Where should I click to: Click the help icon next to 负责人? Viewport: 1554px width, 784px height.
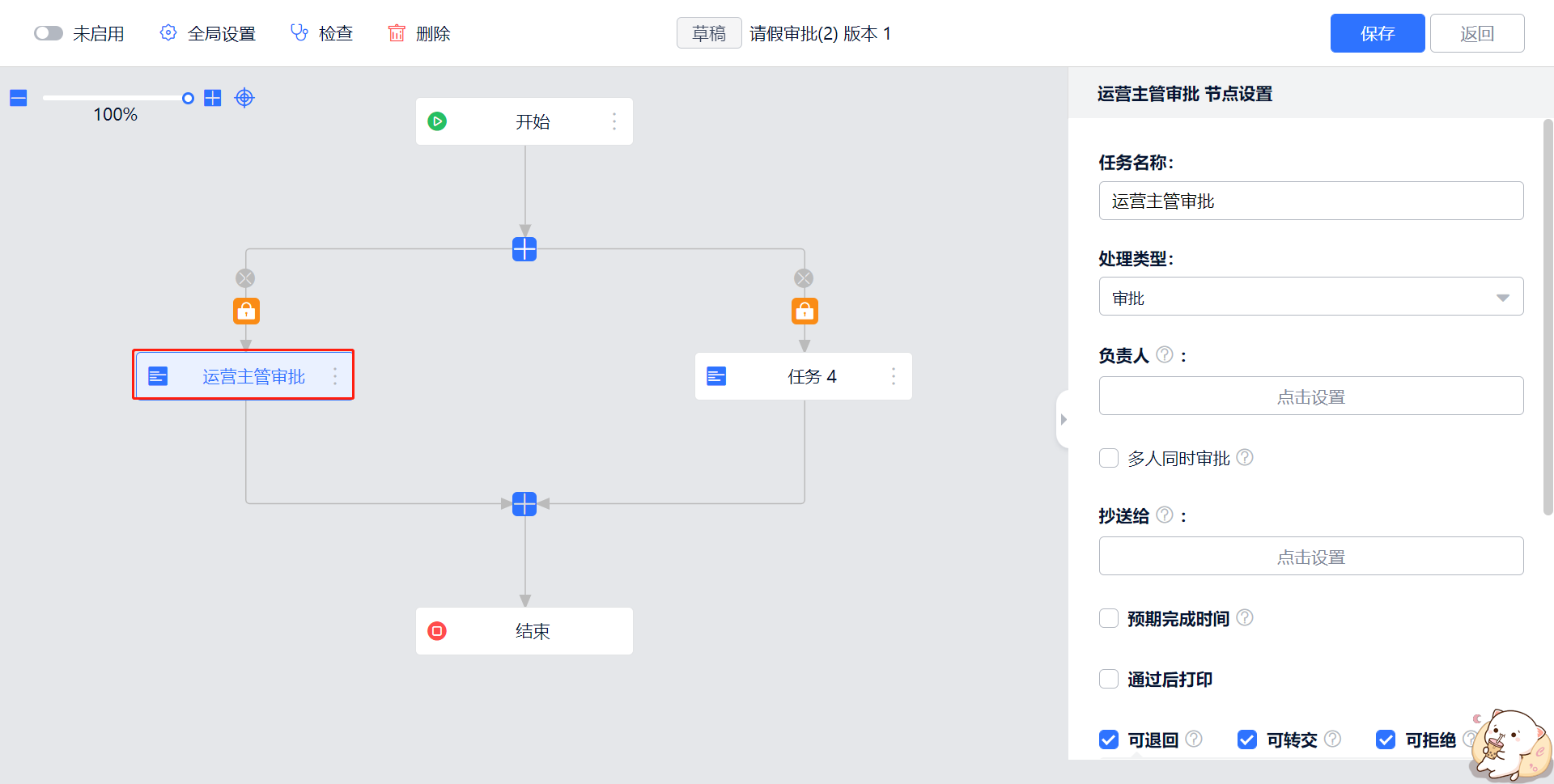[1165, 354]
